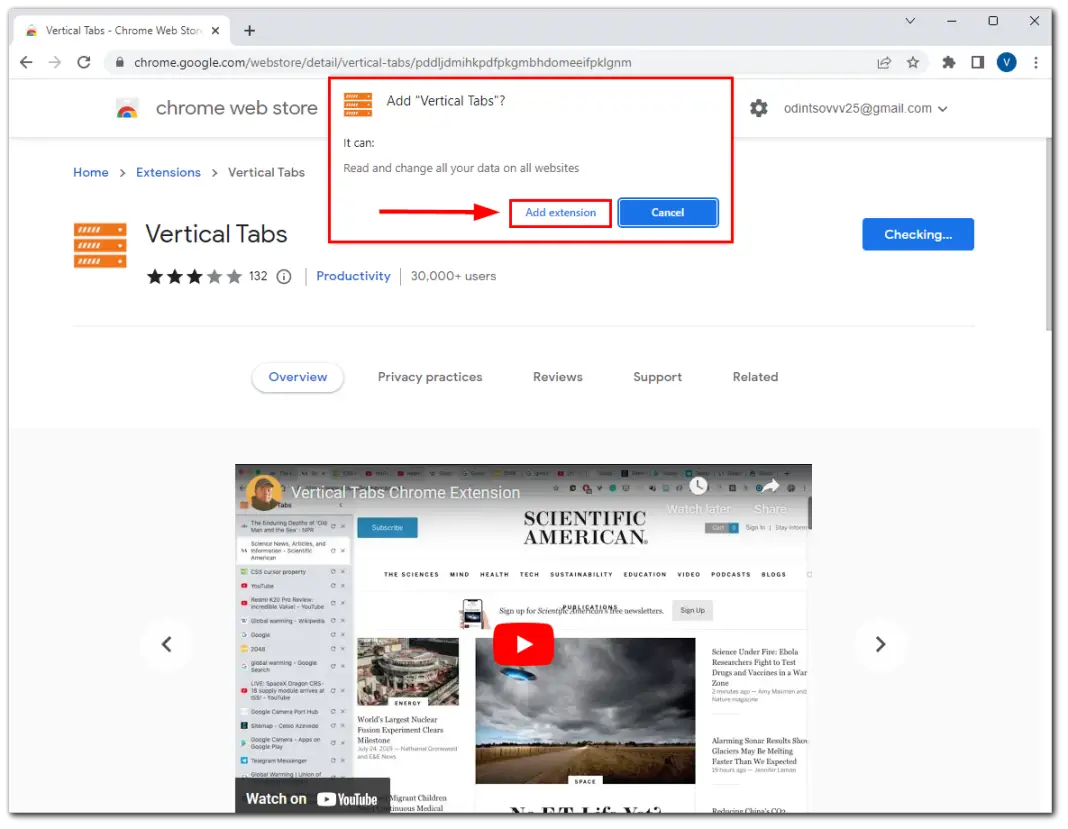This screenshot has height=829, width=1068.
Task: Share the page using the share icon
Action: [884, 62]
